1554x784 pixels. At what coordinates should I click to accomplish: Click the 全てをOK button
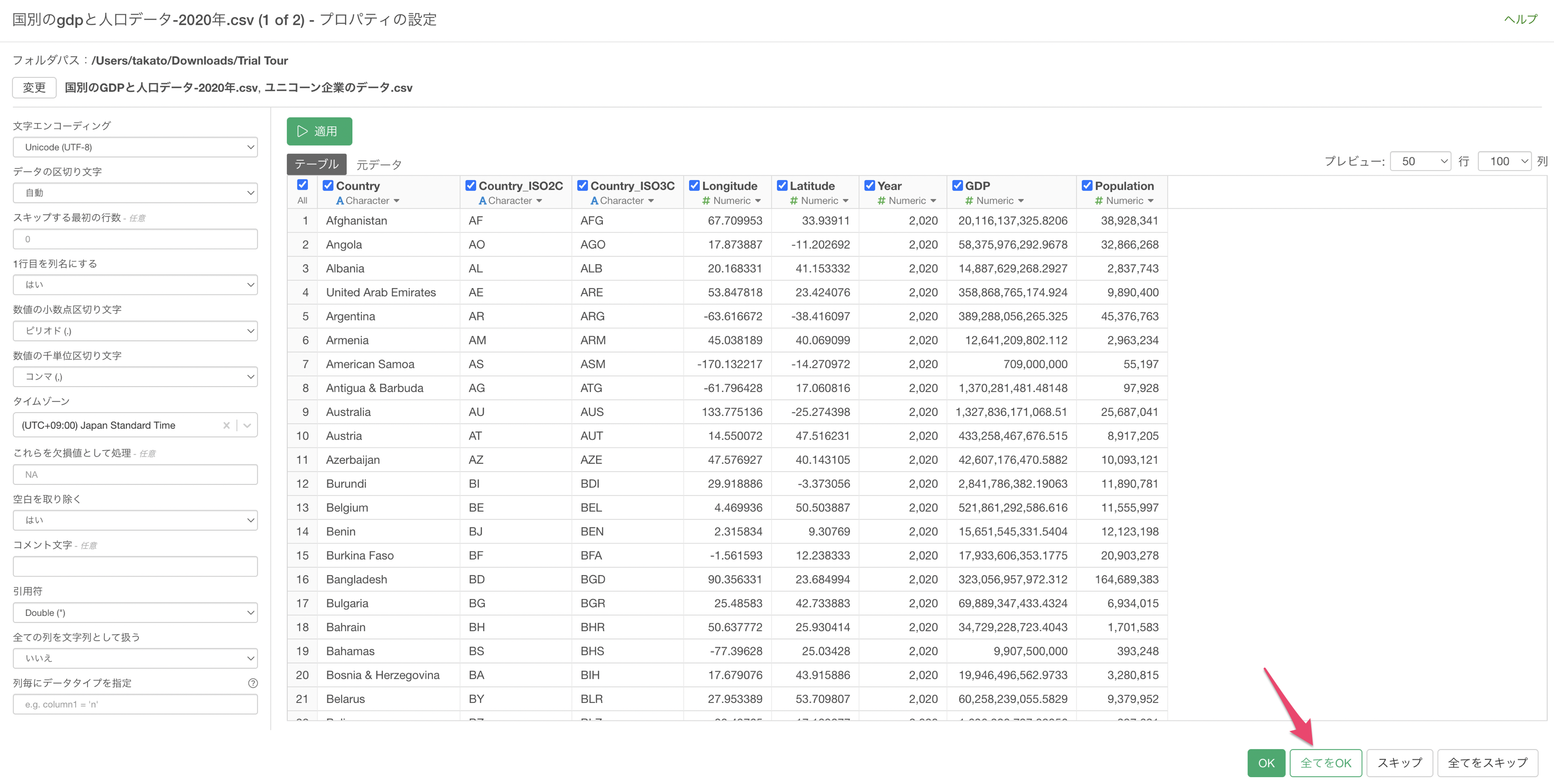coord(1325,763)
